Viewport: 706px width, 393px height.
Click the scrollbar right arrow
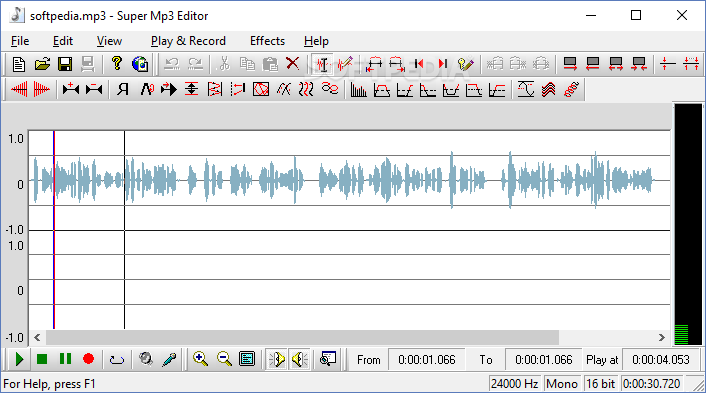661,337
